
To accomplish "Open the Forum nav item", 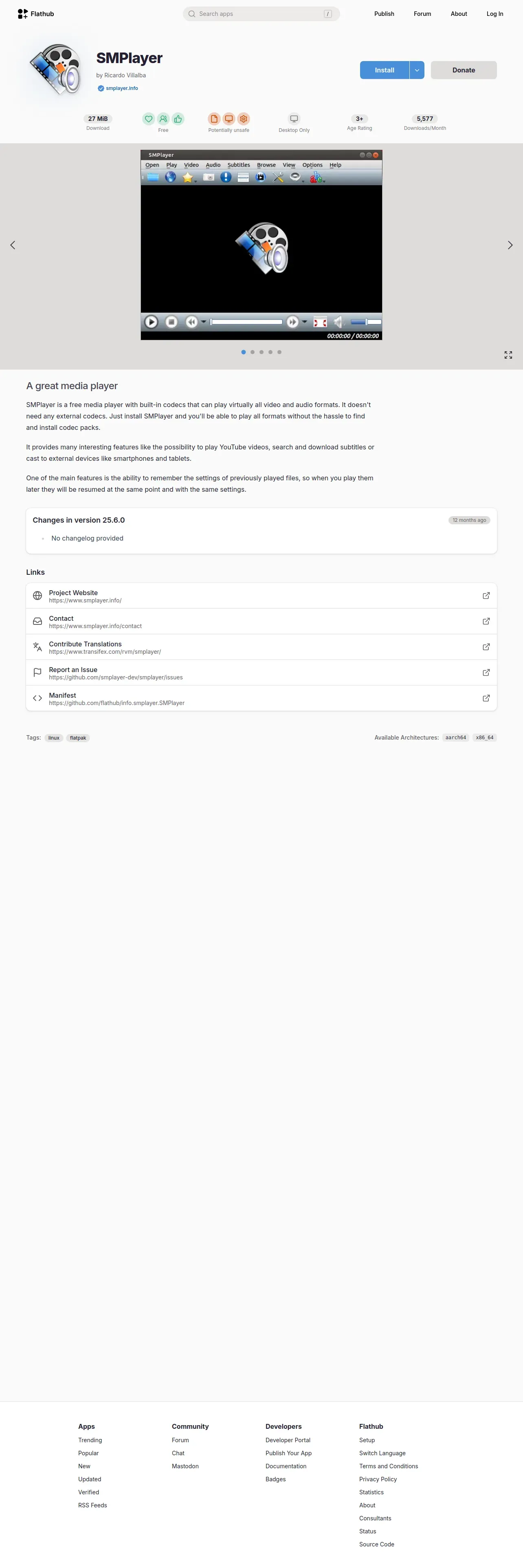I will pyautogui.click(x=422, y=13).
